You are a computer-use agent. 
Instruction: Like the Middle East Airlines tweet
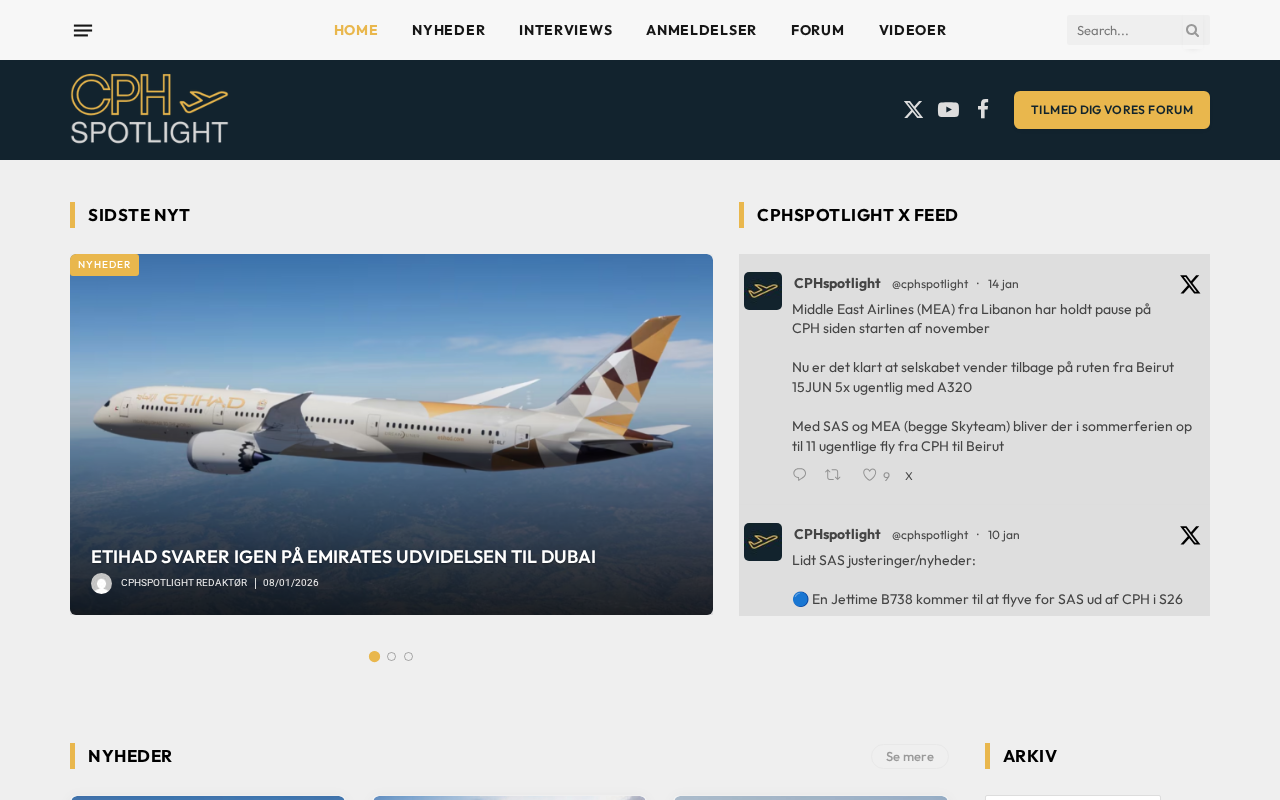point(875,476)
